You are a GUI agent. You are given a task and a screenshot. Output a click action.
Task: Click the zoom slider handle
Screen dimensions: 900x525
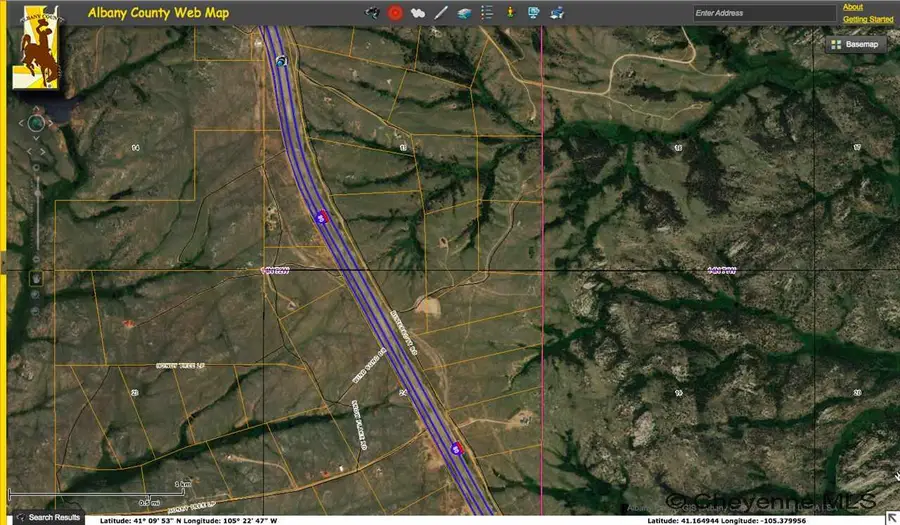click(x=37, y=193)
